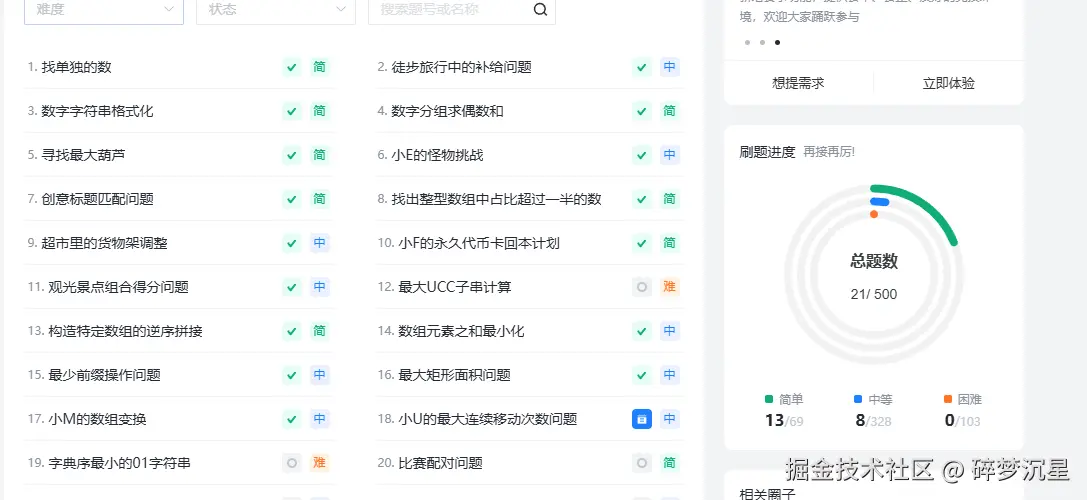Screen dimensions: 1087x500
Task: Click the completed check for 观光景点组合得分问题
Action: [292, 287]
